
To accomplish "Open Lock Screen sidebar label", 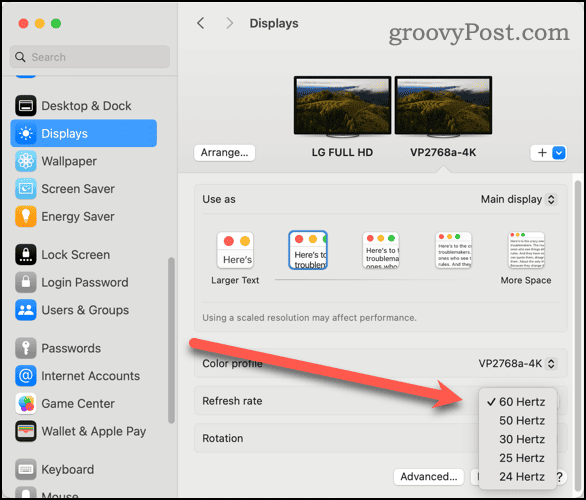I will tap(75, 255).
